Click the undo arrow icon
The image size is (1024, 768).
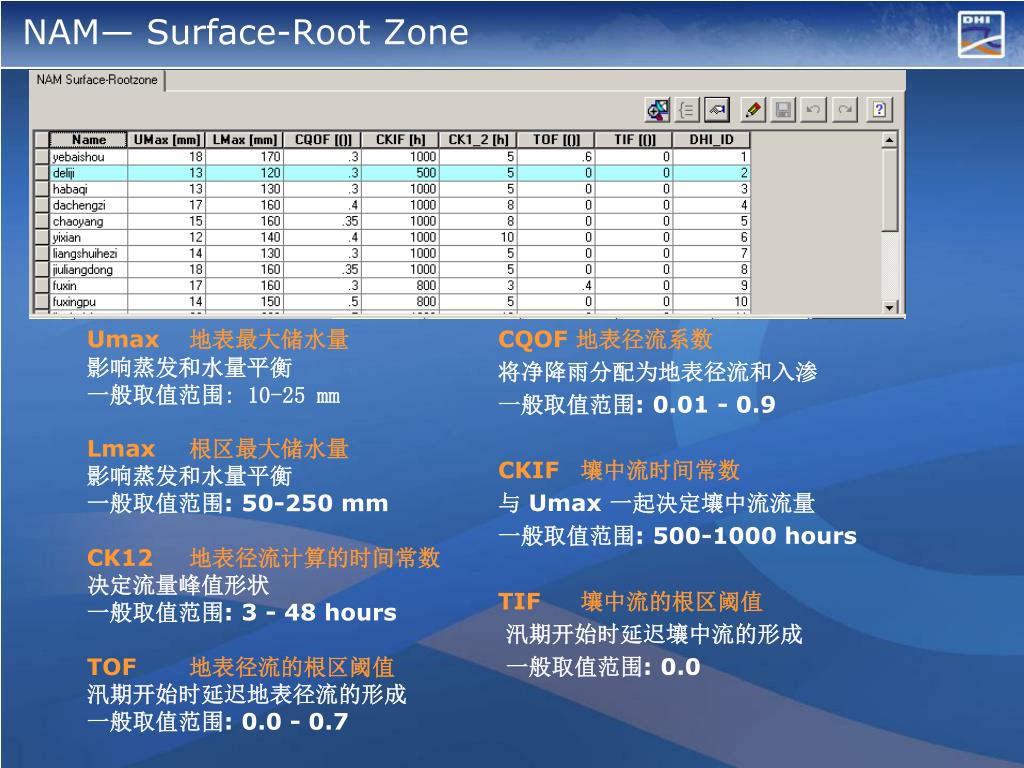(814, 110)
